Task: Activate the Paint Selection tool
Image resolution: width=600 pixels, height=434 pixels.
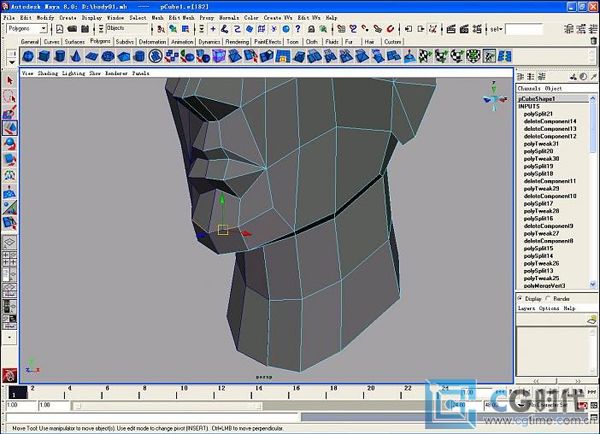Action: (x=10, y=112)
